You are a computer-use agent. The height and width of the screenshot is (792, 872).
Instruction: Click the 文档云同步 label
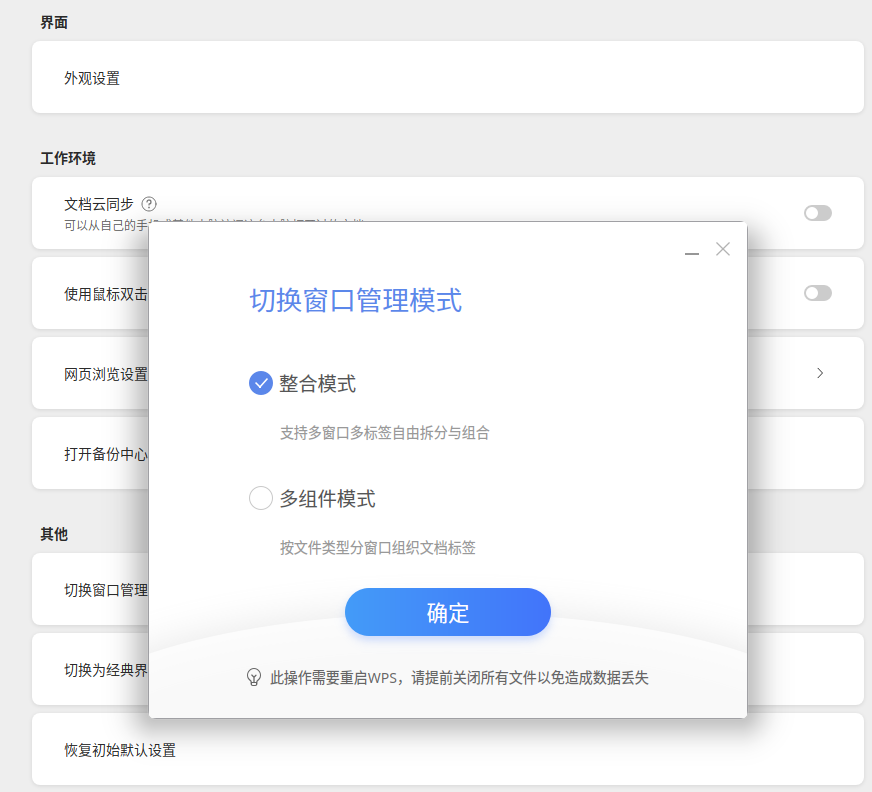(x=99, y=204)
